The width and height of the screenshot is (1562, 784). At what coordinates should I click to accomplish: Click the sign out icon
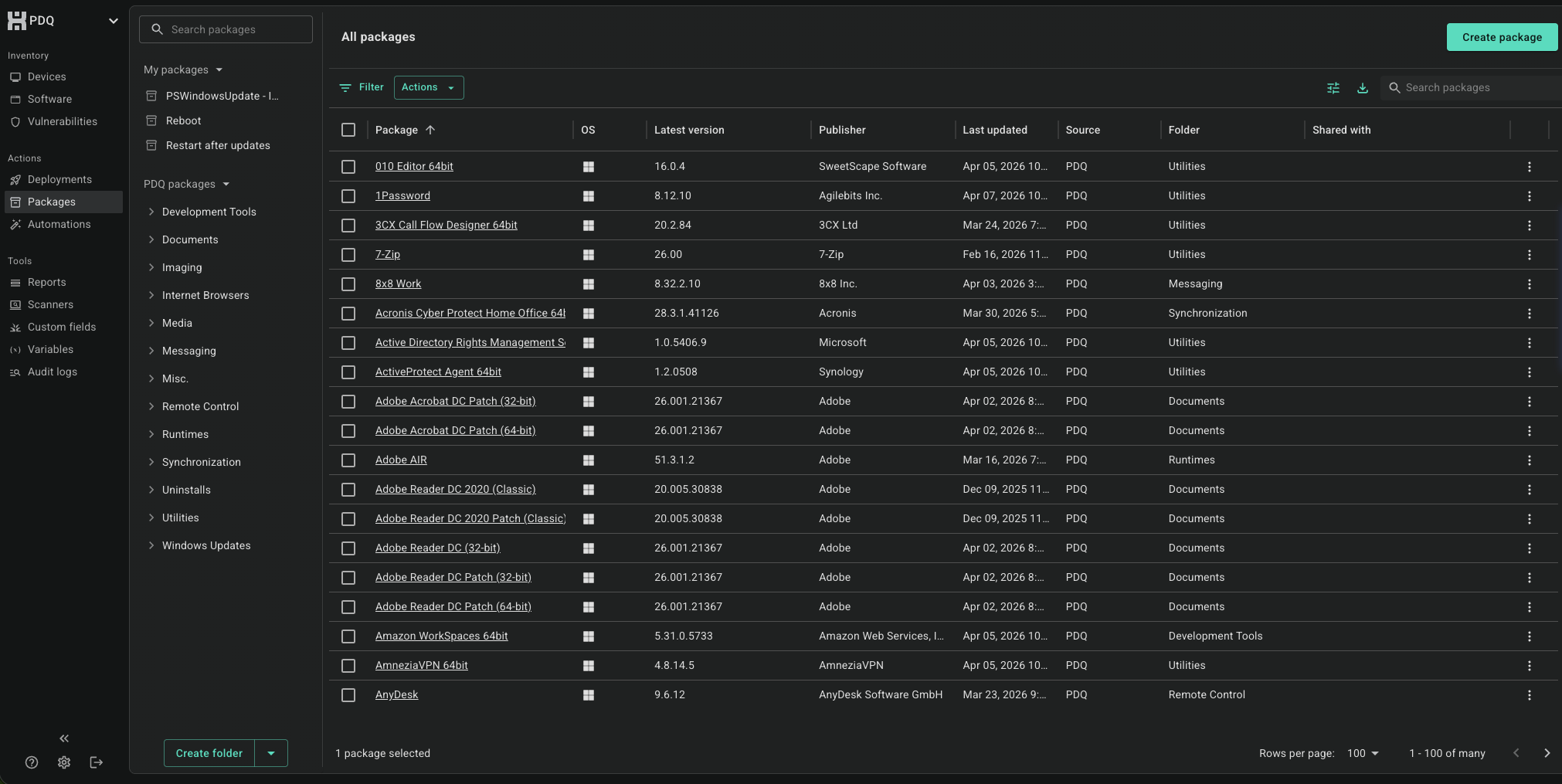97,762
